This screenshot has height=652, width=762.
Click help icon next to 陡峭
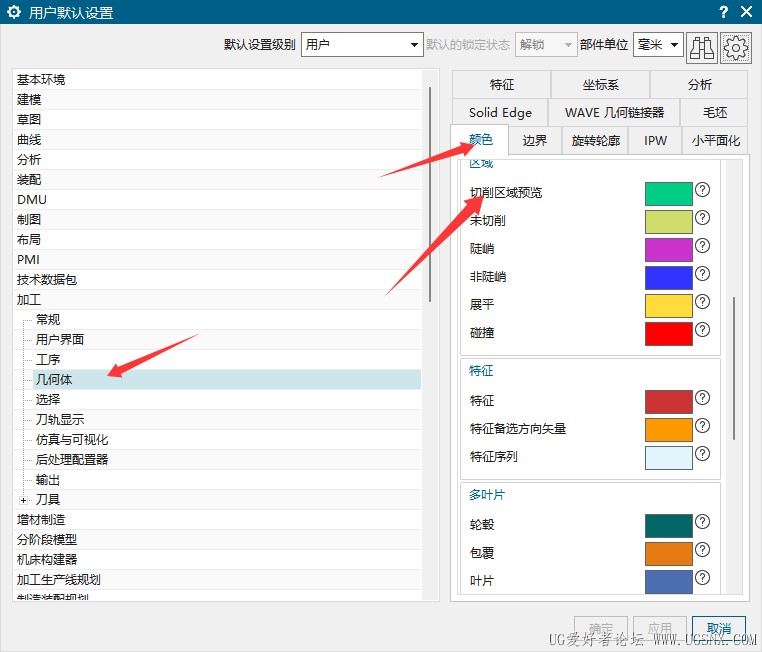702,246
